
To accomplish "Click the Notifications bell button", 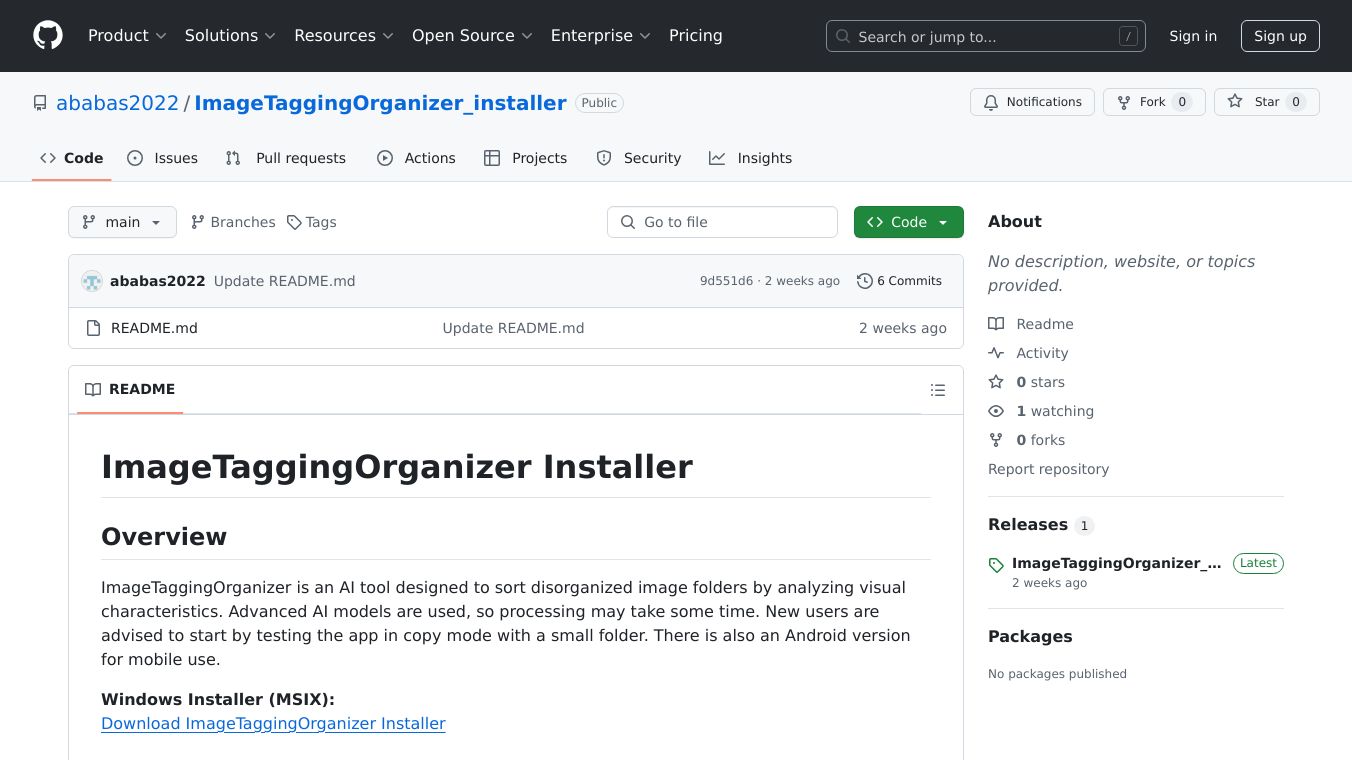I will (x=1032, y=102).
